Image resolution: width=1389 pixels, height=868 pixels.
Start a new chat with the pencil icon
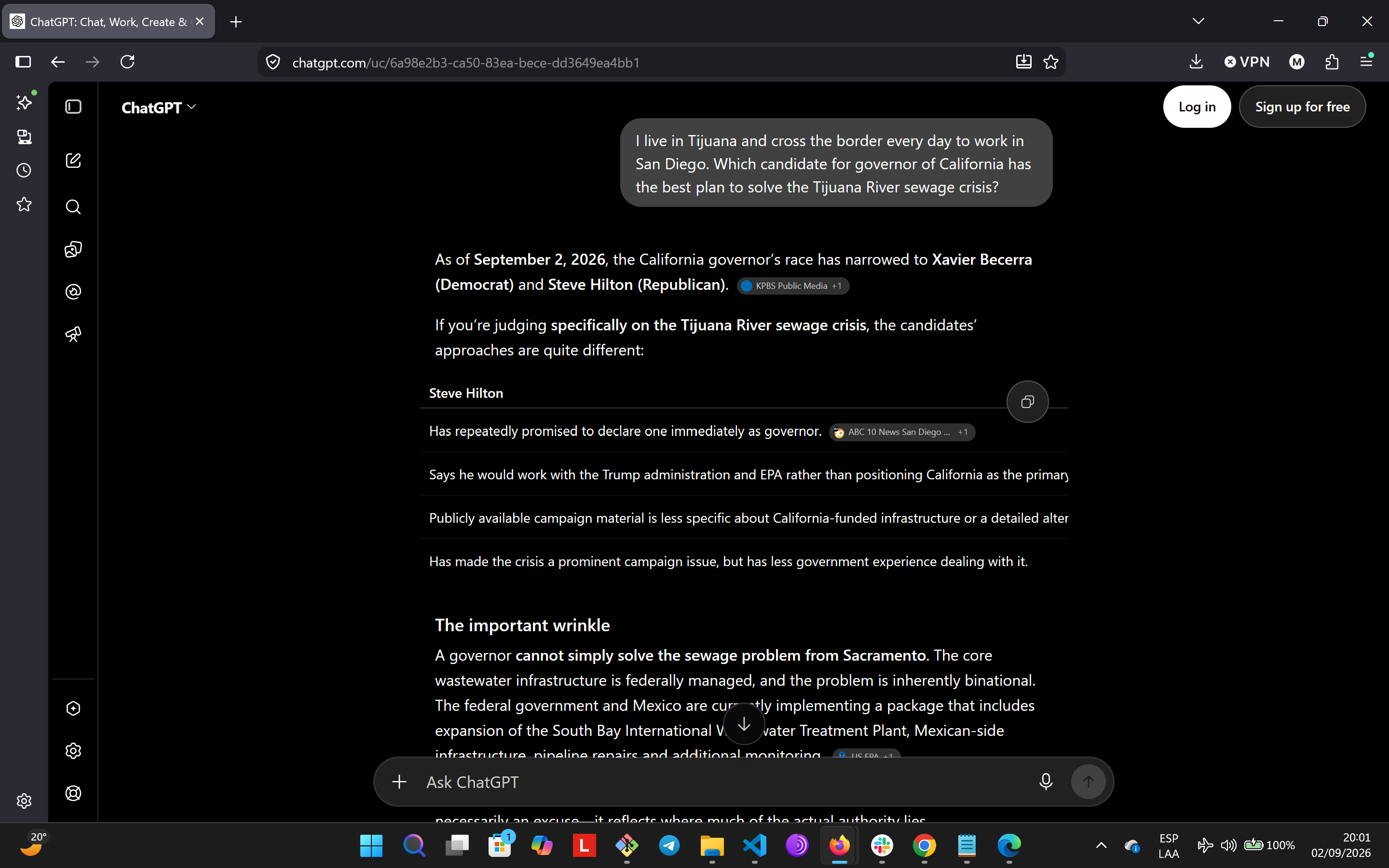tap(73, 161)
